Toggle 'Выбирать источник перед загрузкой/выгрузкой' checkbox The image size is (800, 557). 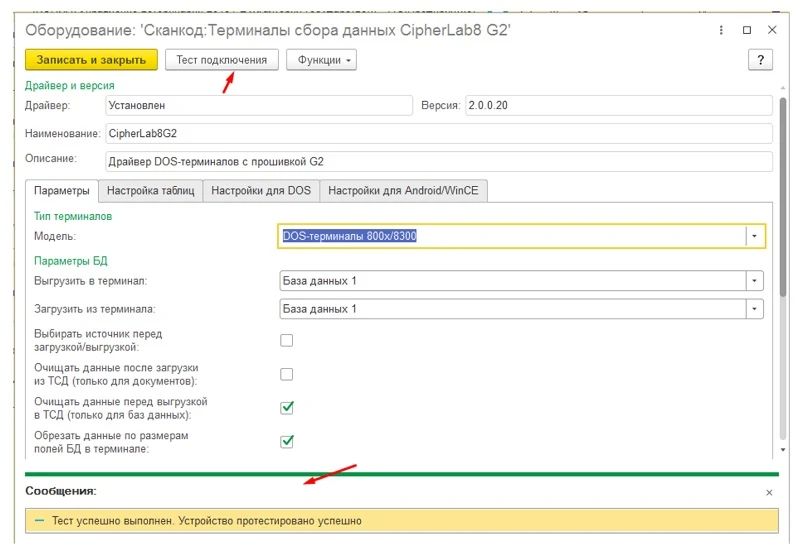pyautogui.click(x=287, y=340)
